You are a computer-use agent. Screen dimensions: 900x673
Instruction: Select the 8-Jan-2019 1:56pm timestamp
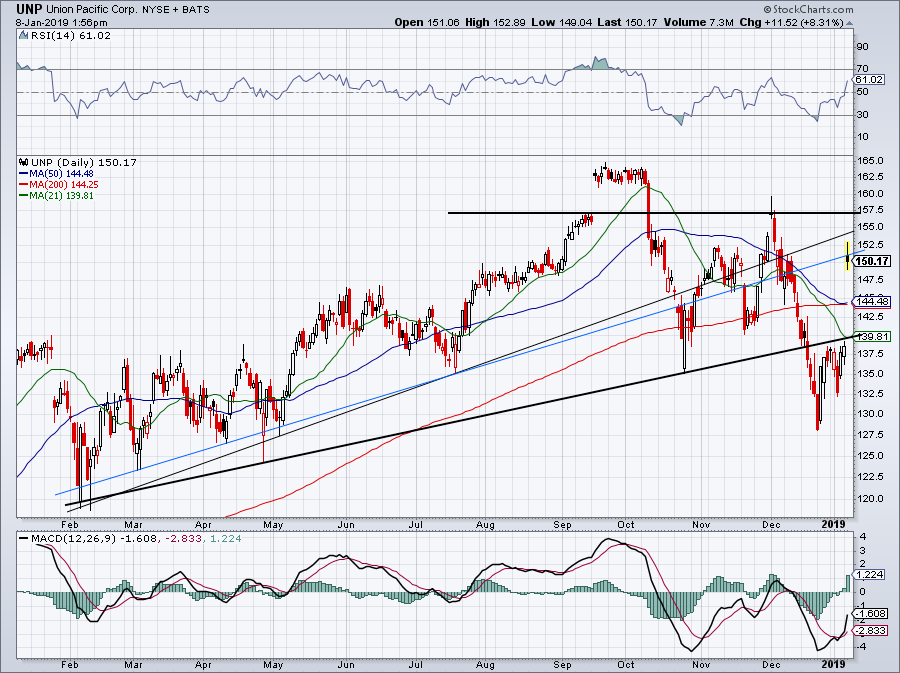pyautogui.click(x=61, y=23)
